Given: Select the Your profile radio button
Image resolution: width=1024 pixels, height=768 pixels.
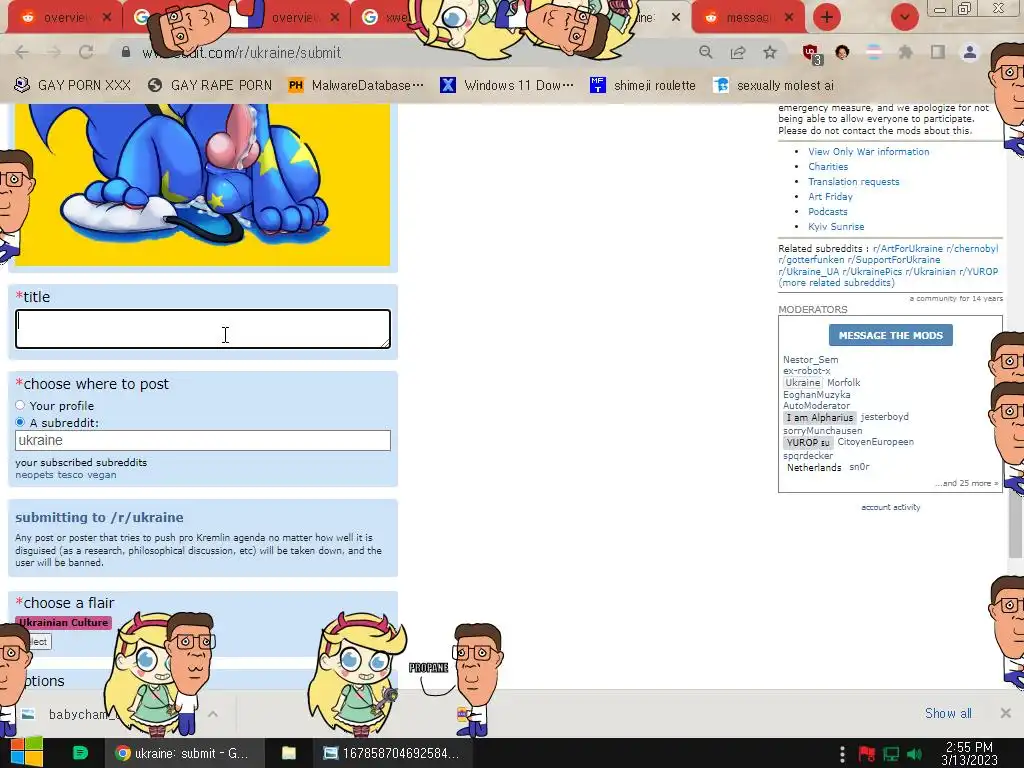Looking at the screenshot, I should pos(20,406).
